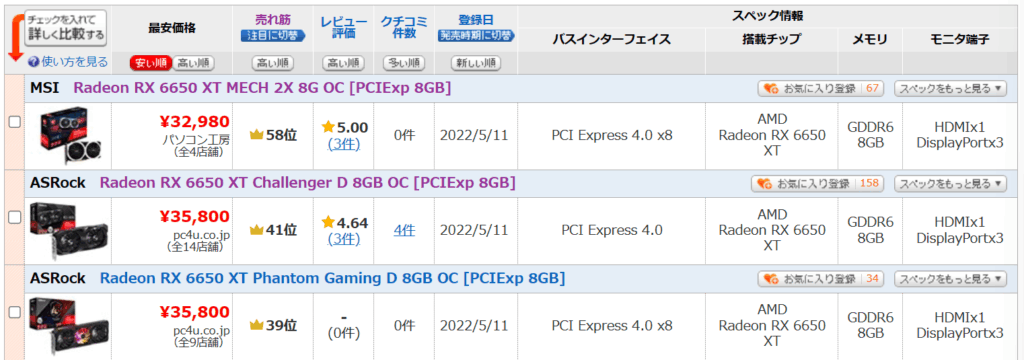Click the heart icon on Phantom Gaming D favorite button
The height and width of the screenshot is (360, 1024).
[x=771, y=279]
